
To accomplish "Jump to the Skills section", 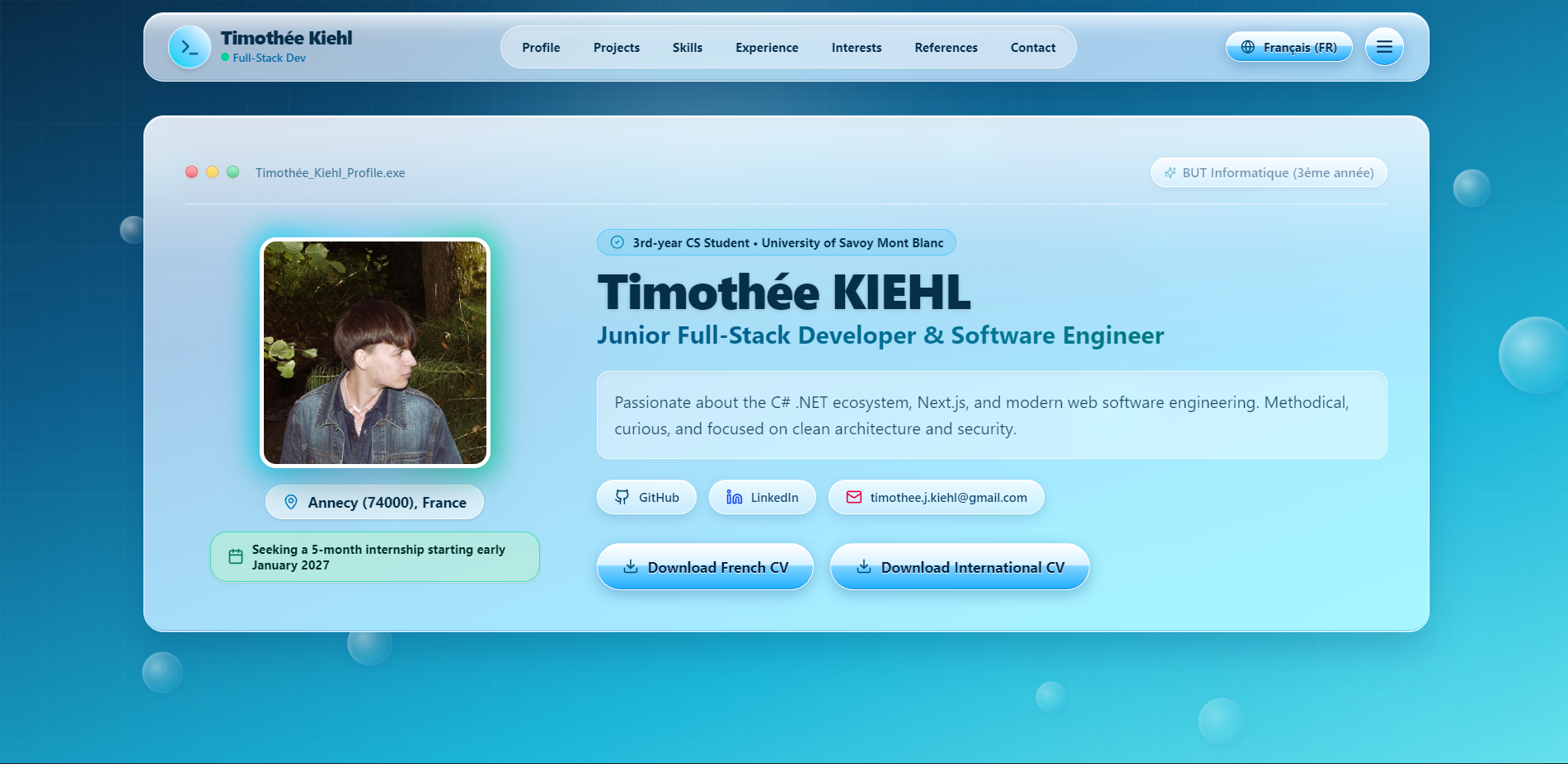I will tap(688, 48).
